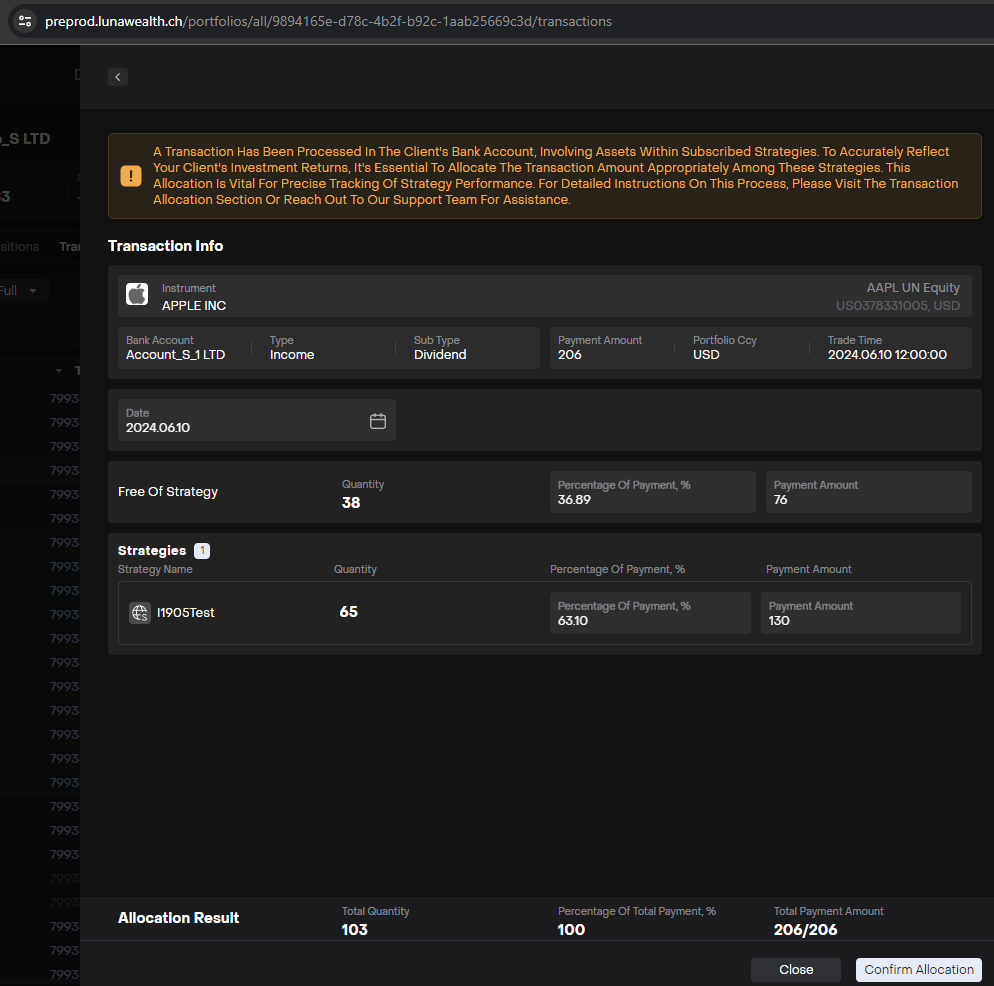
Task: Click the orange warning exclamation icon
Action: click(x=131, y=176)
